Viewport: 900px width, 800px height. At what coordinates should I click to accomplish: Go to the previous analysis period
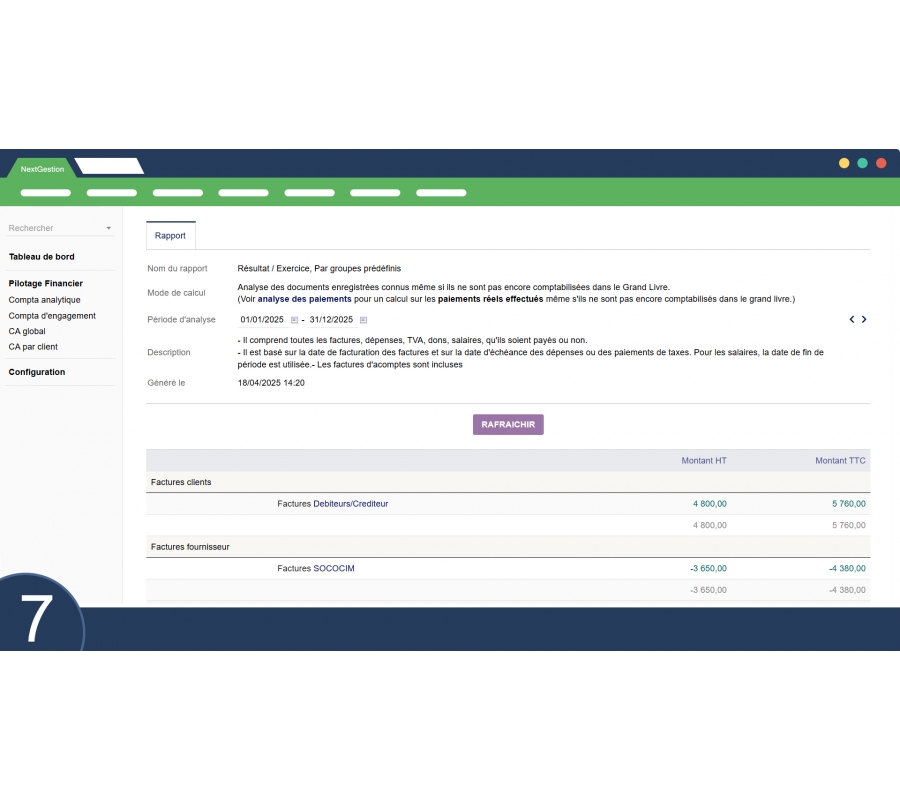852,320
